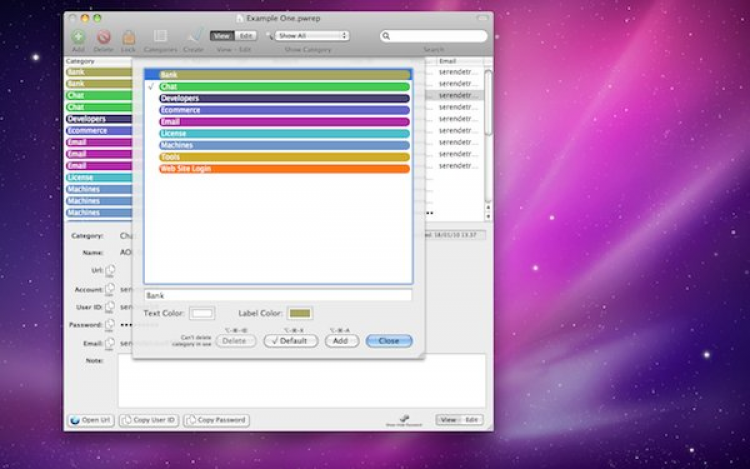
Task: Set selected category as Default
Action: [290, 341]
